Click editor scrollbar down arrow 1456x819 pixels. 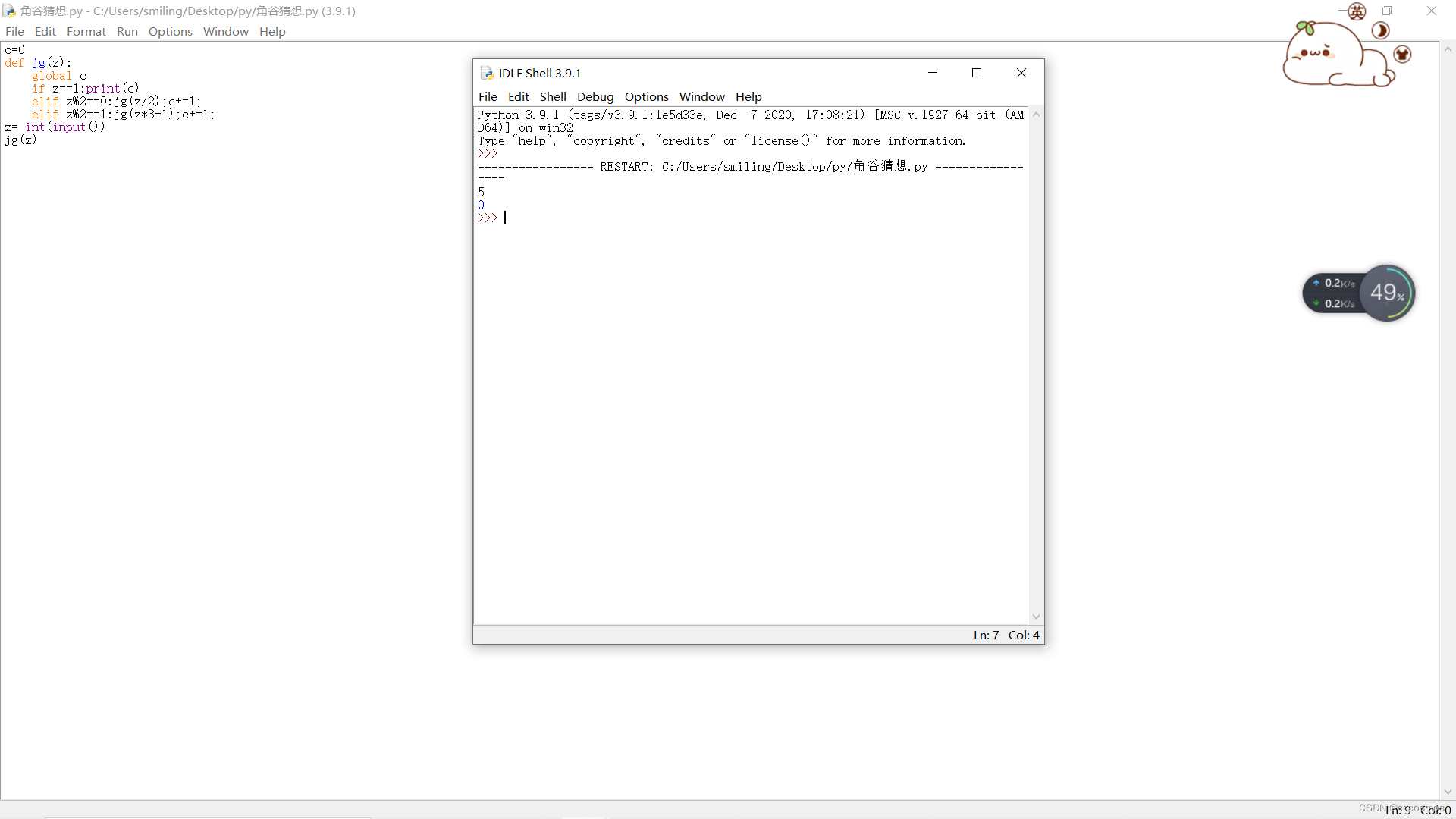pos(1448,792)
